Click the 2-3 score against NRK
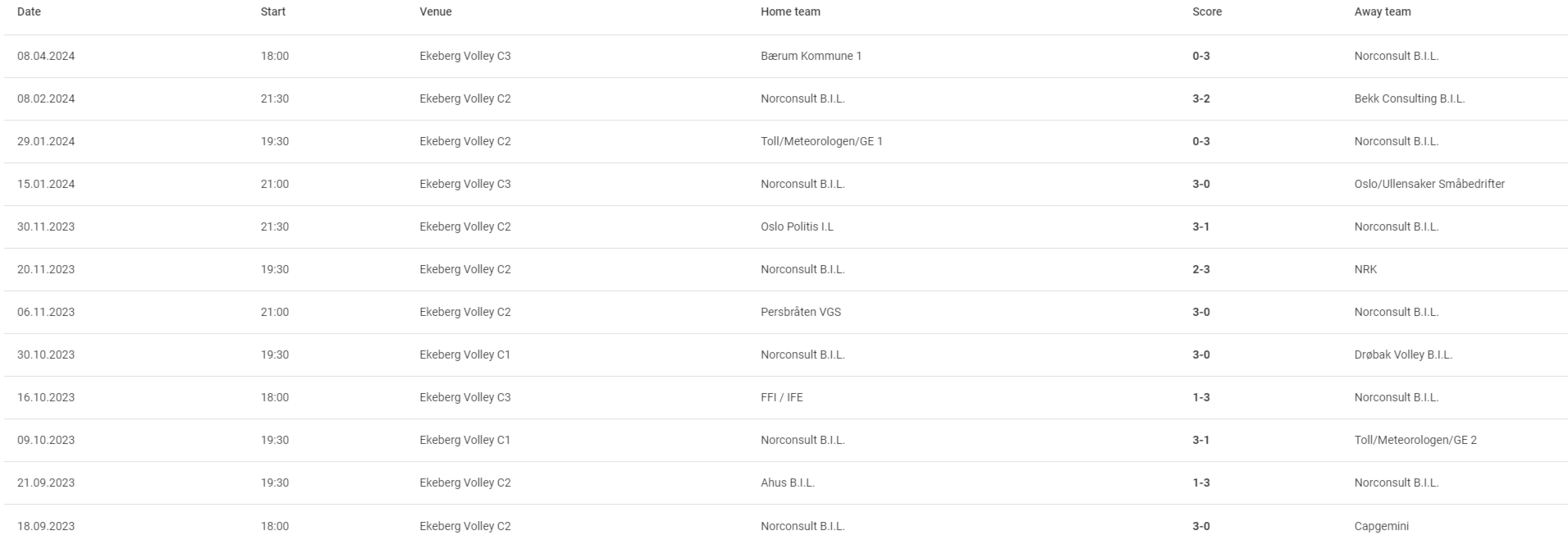The width and height of the screenshot is (1568, 549). point(1200,269)
